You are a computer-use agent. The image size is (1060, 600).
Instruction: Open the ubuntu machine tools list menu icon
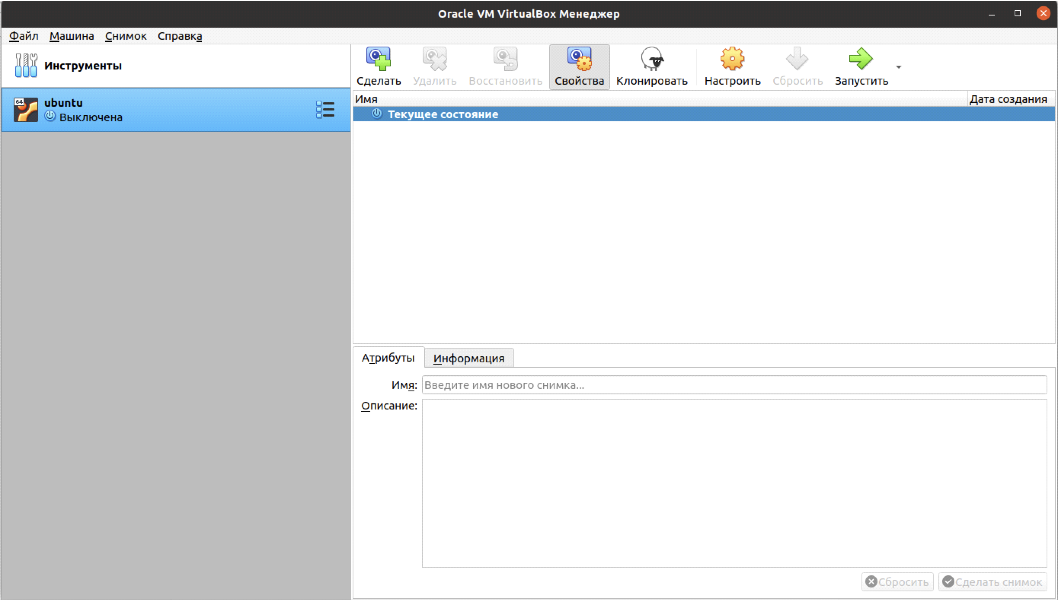pyautogui.click(x=325, y=109)
